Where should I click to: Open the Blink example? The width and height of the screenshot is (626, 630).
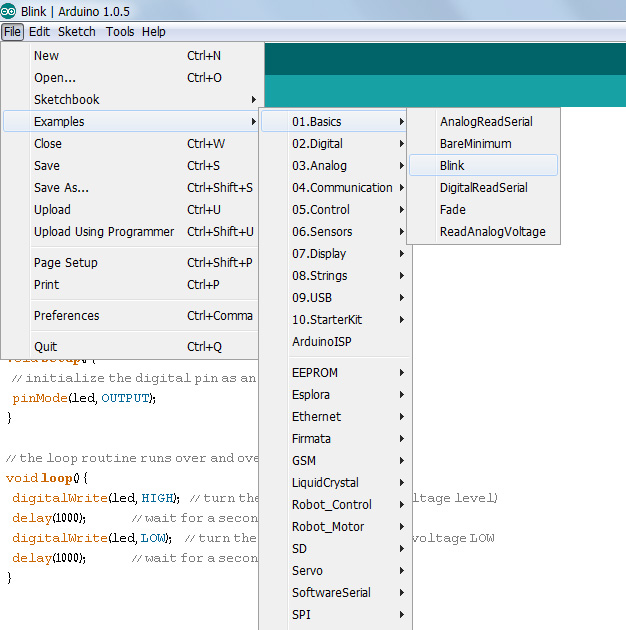coord(483,166)
